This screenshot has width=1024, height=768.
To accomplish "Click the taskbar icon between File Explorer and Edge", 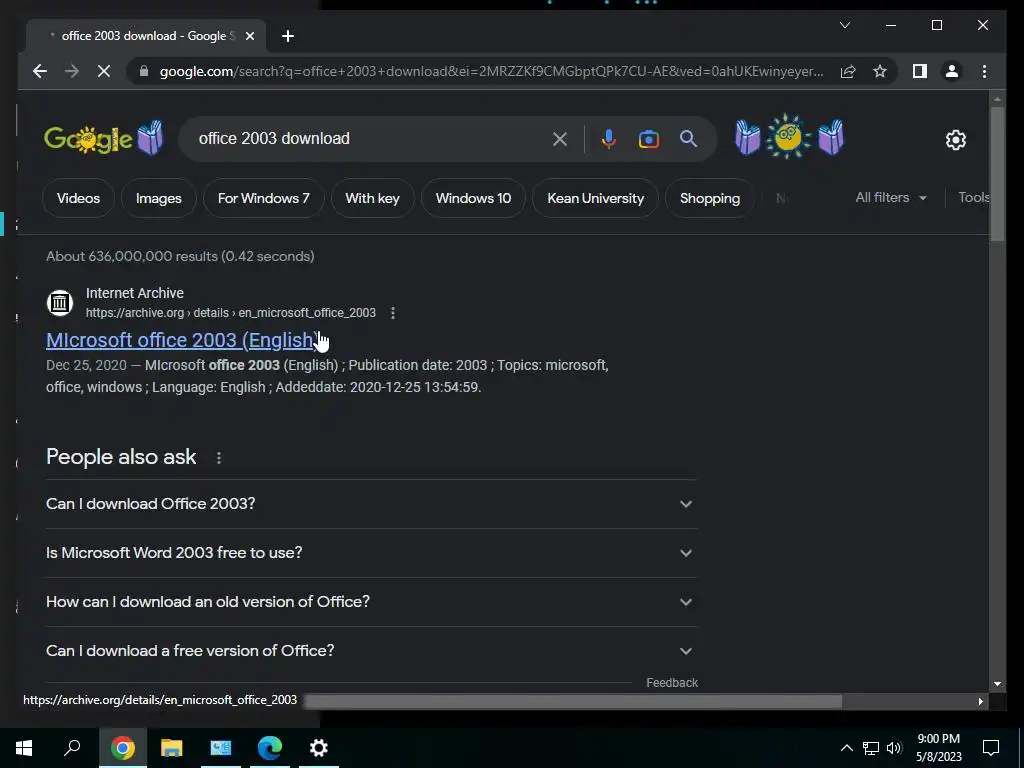I will click(221, 748).
